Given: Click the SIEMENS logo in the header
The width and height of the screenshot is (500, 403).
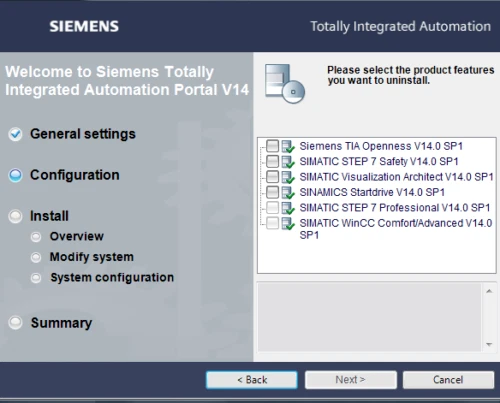Looking at the screenshot, I should point(84,26).
